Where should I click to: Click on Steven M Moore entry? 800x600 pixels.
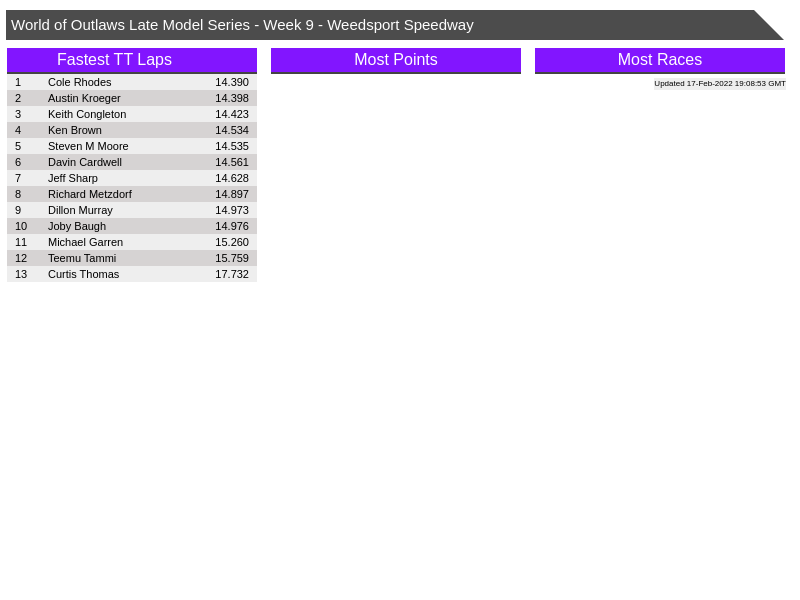point(88,146)
